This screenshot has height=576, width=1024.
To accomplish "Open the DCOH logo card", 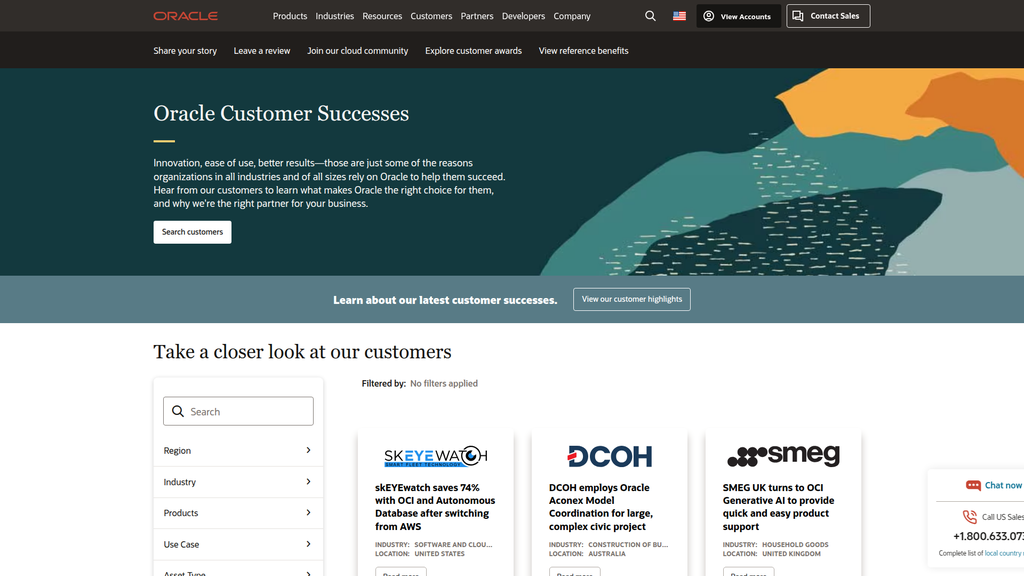I will [x=609, y=456].
